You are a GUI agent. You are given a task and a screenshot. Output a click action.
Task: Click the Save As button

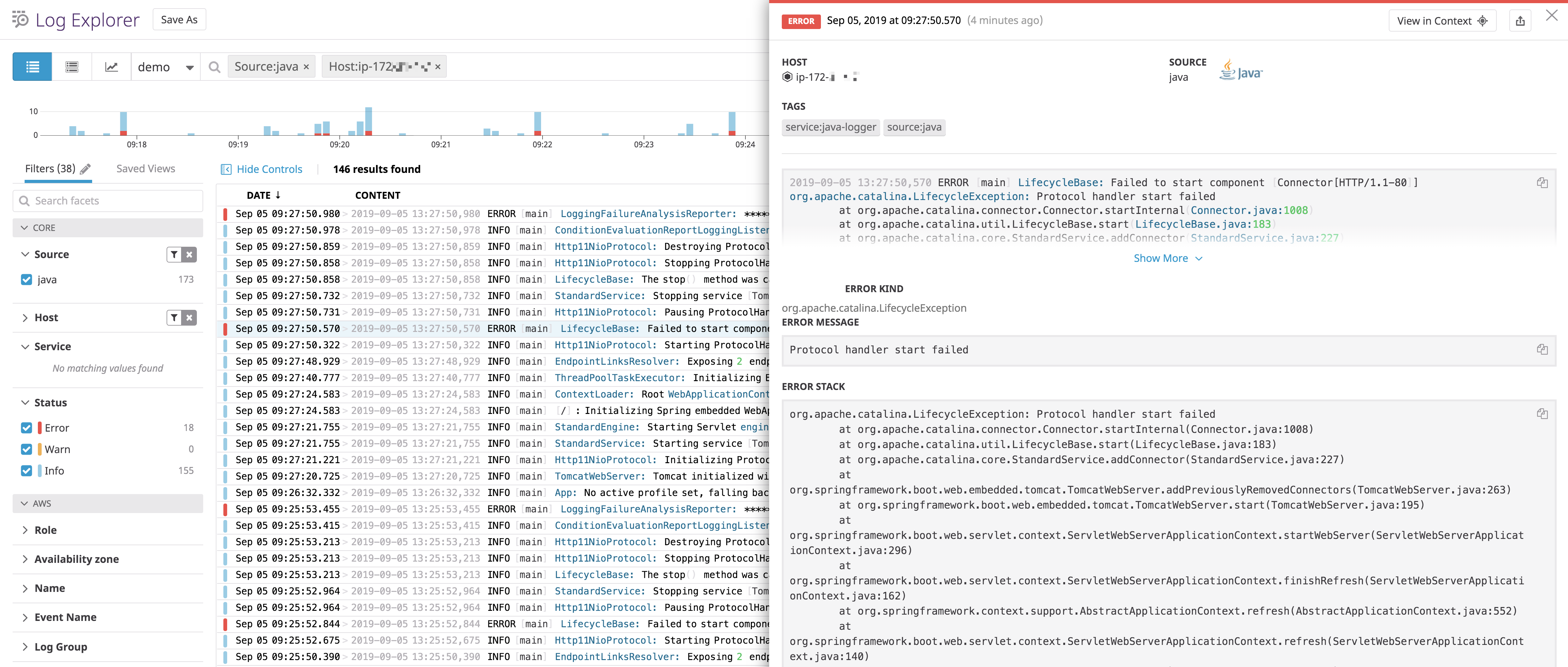tap(179, 19)
